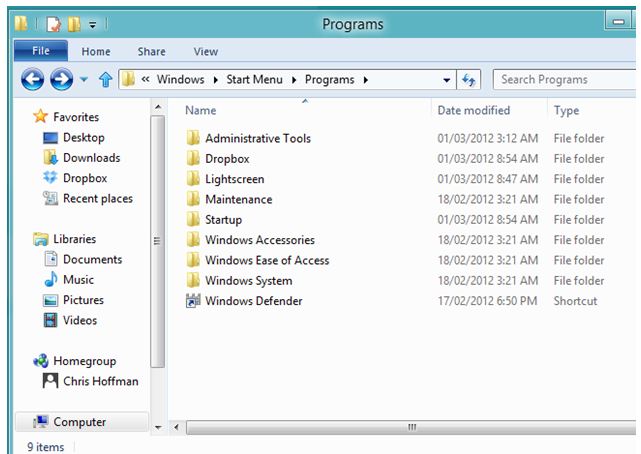
Task: Click the file list horizontal scrollbar thumb
Action: click(411, 427)
